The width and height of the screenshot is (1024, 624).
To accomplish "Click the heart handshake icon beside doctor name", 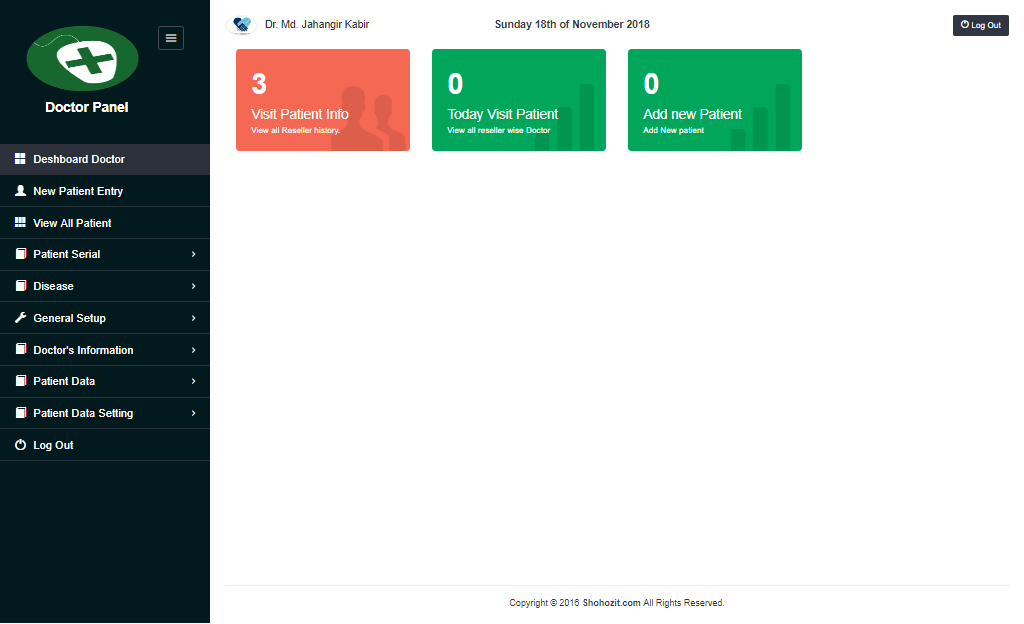I will 242,25.
